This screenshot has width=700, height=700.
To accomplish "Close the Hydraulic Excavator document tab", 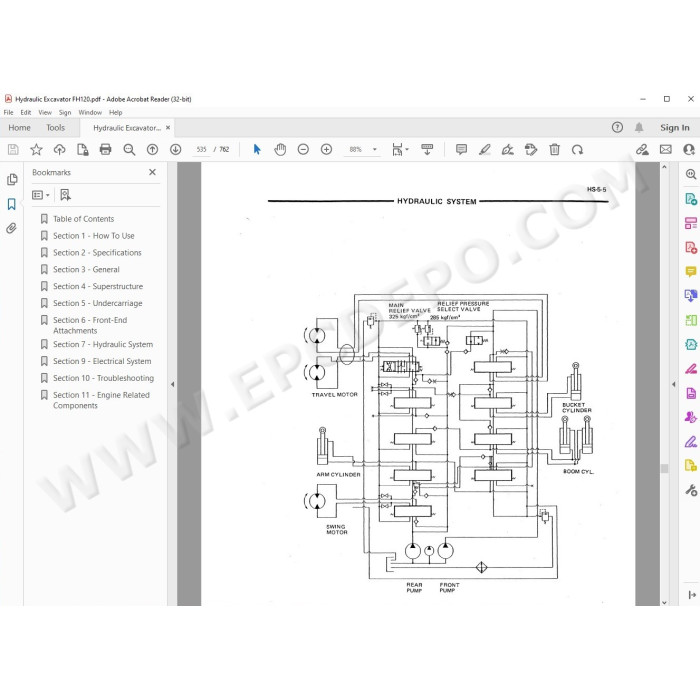I will pyautogui.click(x=168, y=128).
